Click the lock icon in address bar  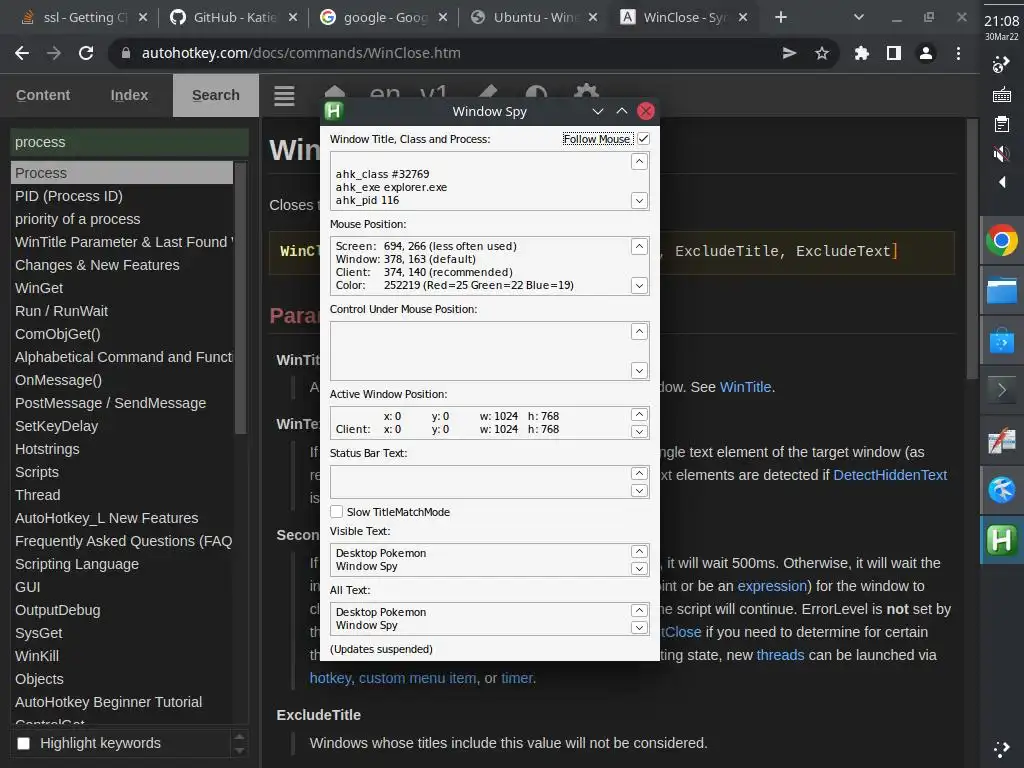[x=126, y=53]
